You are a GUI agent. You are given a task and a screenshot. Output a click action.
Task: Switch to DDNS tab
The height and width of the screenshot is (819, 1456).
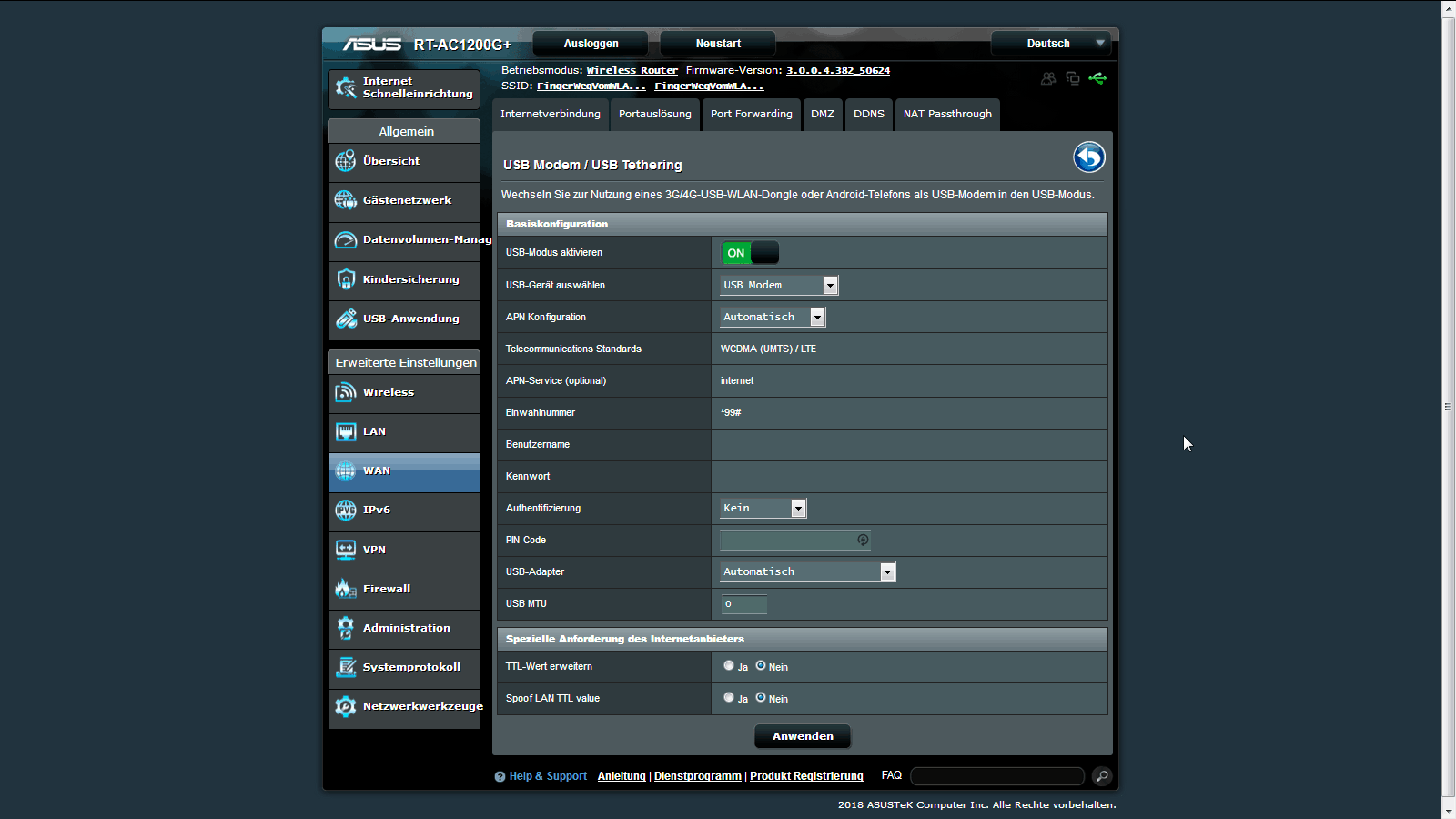(869, 115)
